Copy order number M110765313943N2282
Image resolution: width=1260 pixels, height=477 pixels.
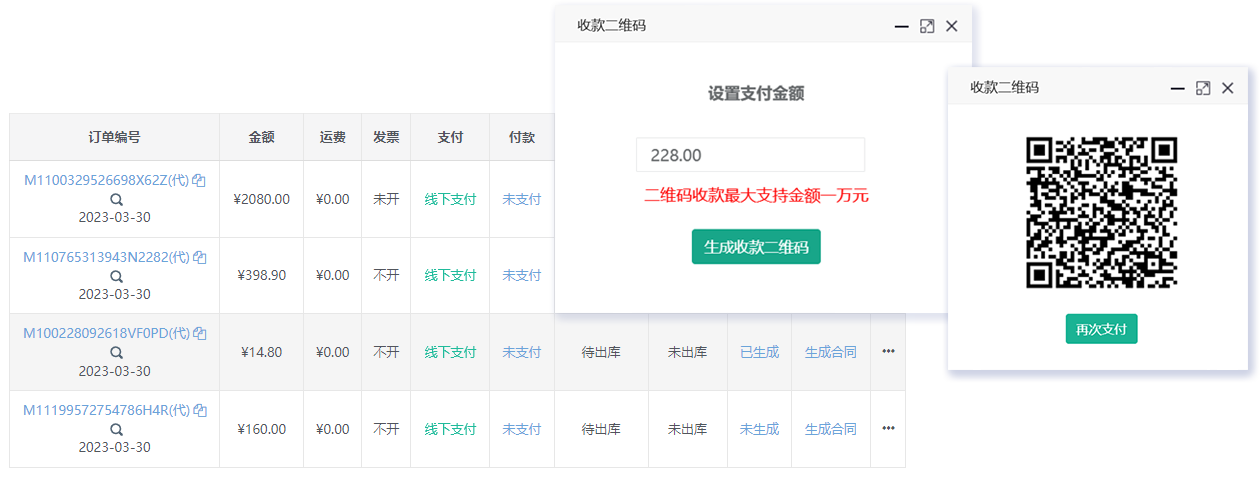tap(199, 258)
